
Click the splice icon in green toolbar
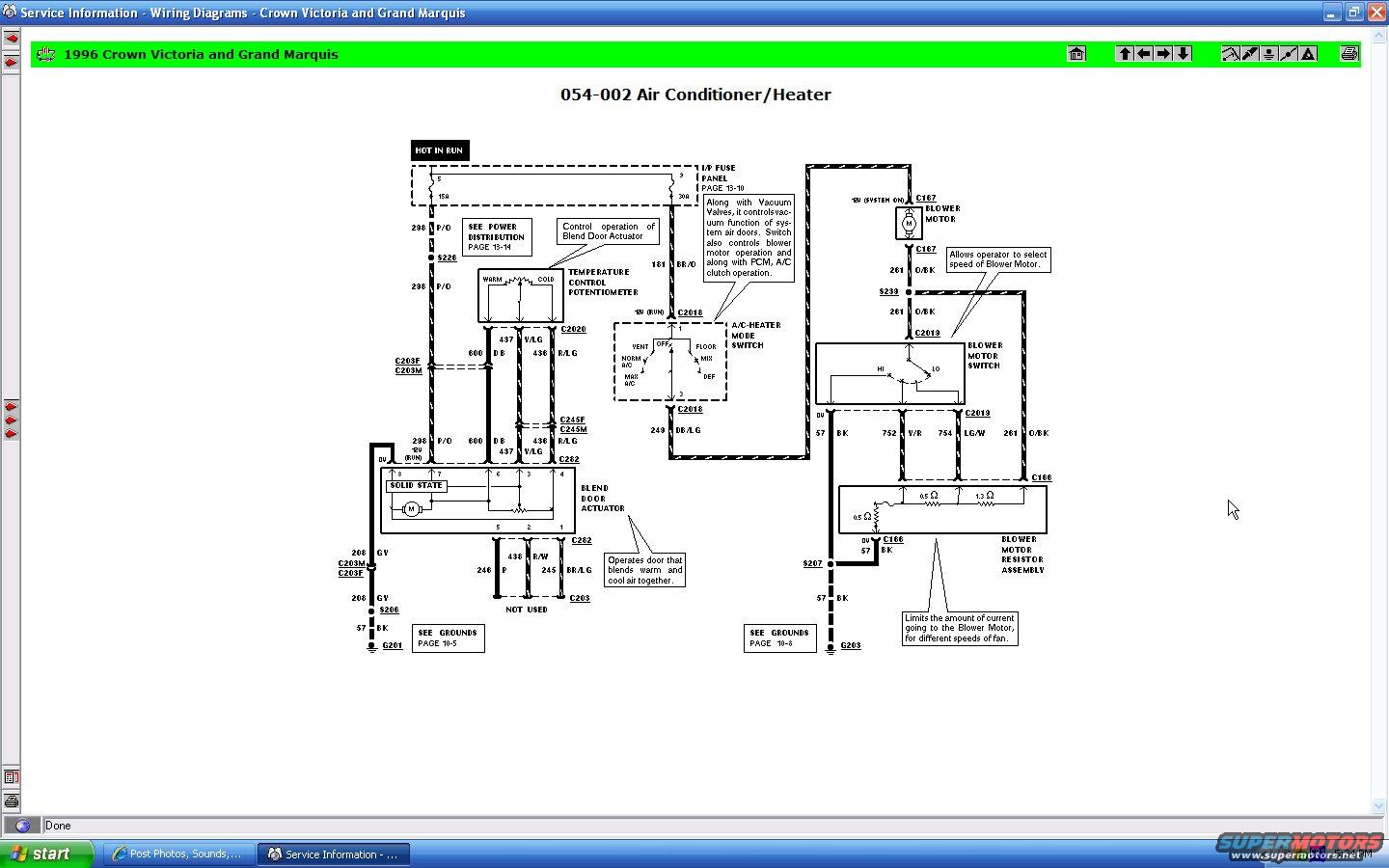coord(1289,54)
